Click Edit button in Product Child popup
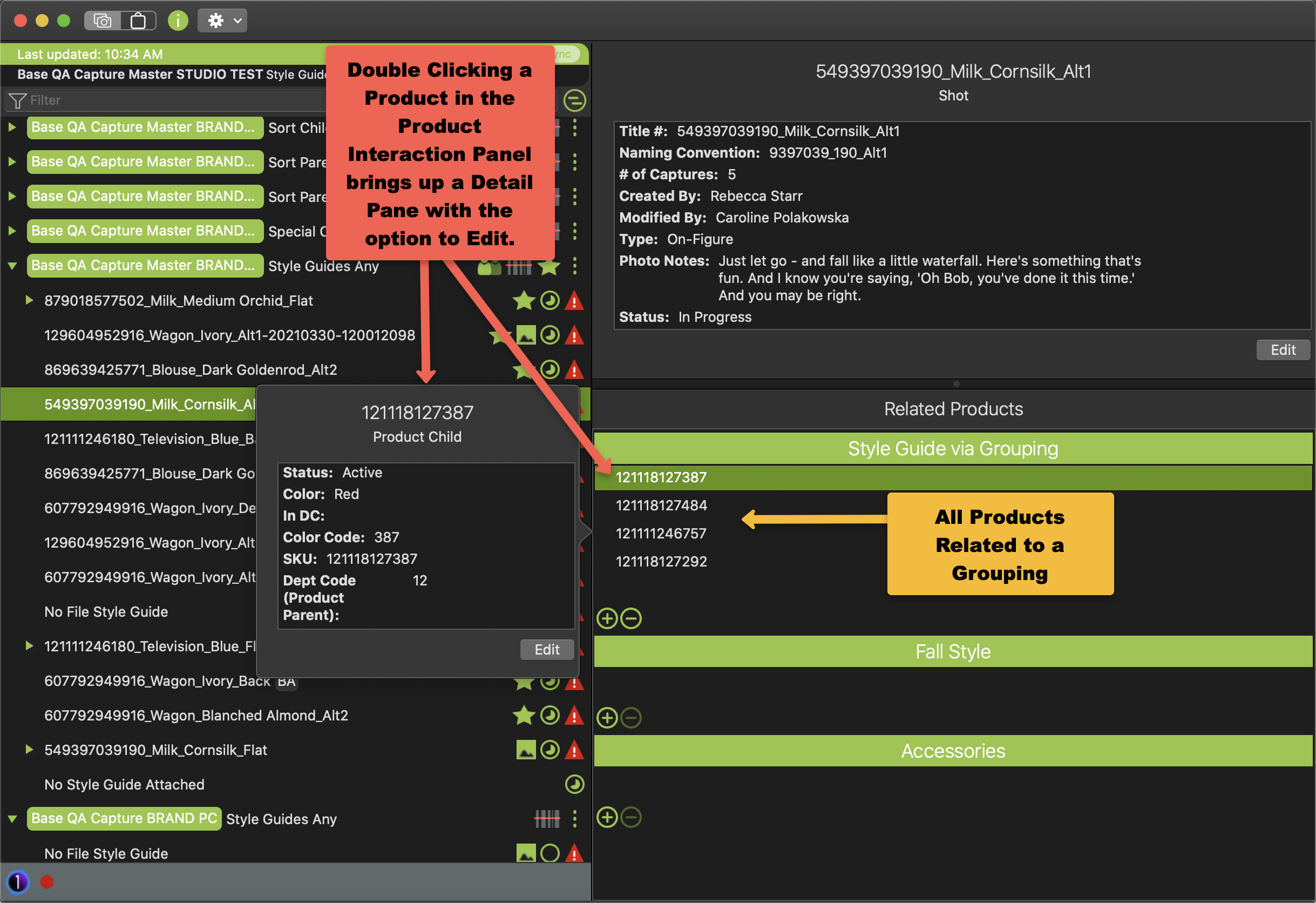Image resolution: width=1316 pixels, height=903 pixels. [546, 649]
